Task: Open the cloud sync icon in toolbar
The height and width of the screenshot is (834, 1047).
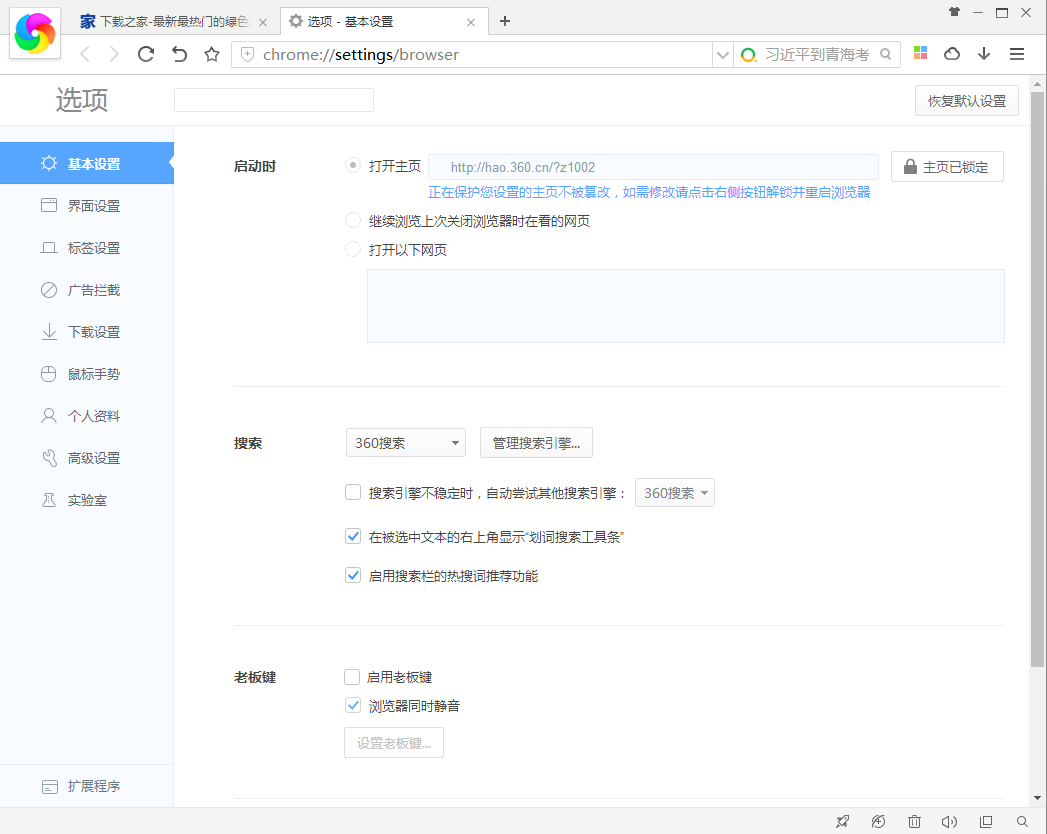Action: click(x=952, y=53)
